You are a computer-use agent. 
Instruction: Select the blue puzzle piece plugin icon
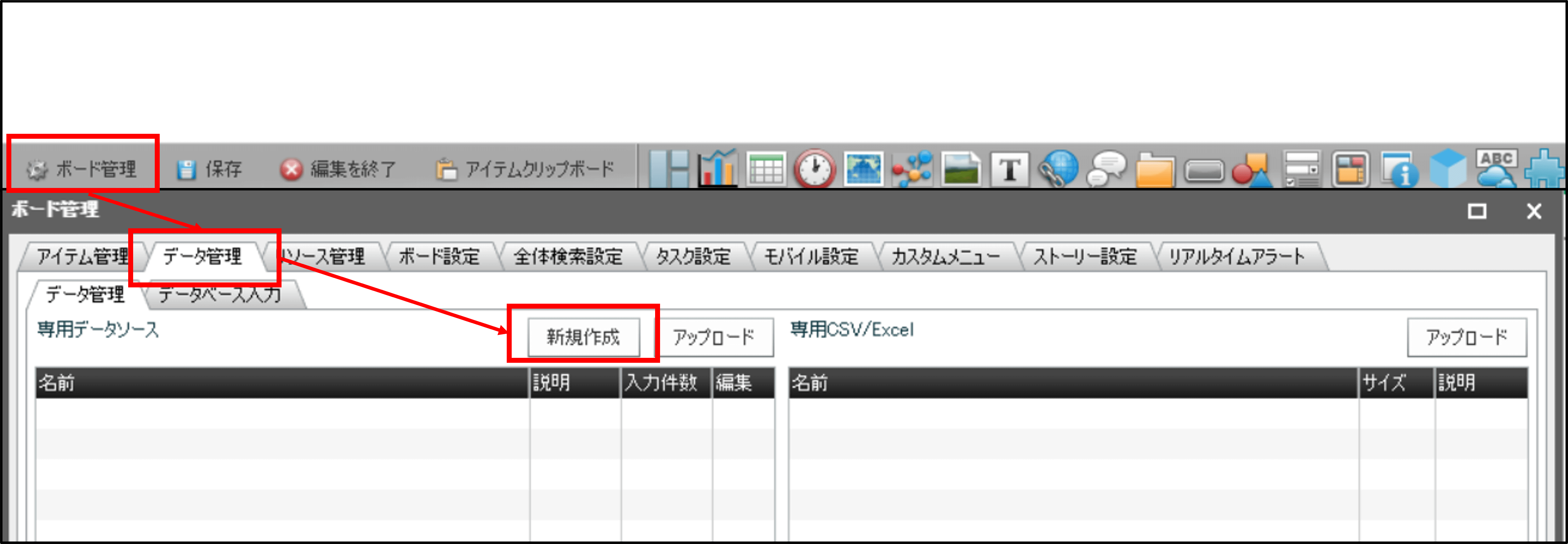pyautogui.click(x=1544, y=168)
